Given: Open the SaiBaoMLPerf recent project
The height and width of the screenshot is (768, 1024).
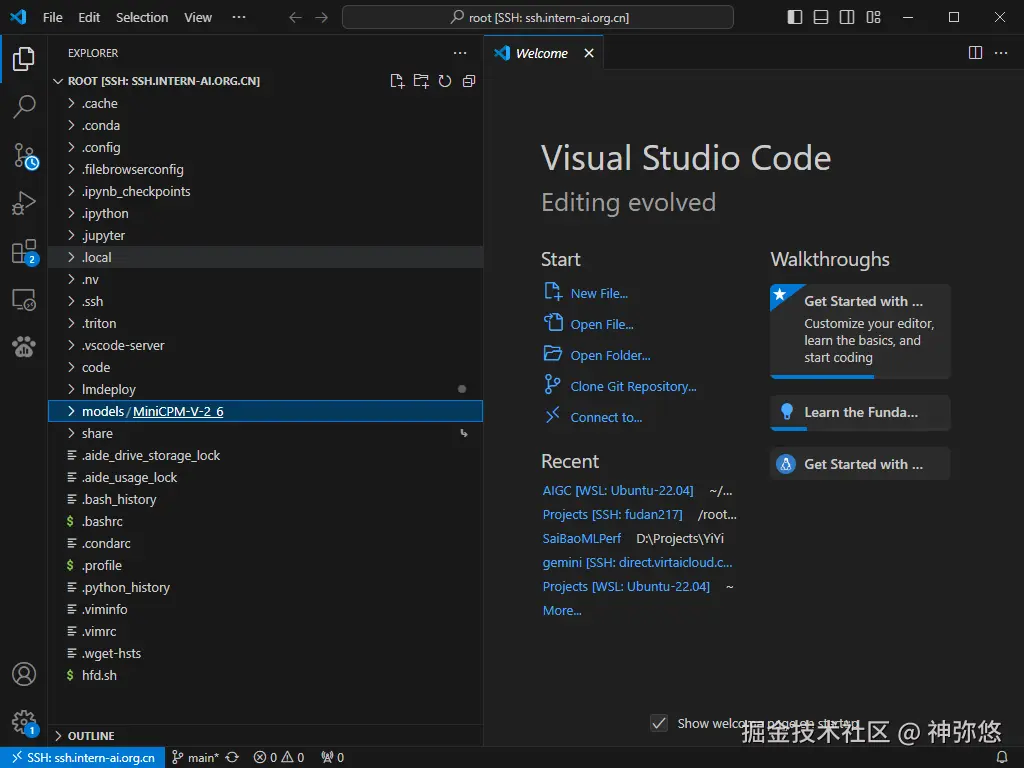Looking at the screenshot, I should click(581, 538).
